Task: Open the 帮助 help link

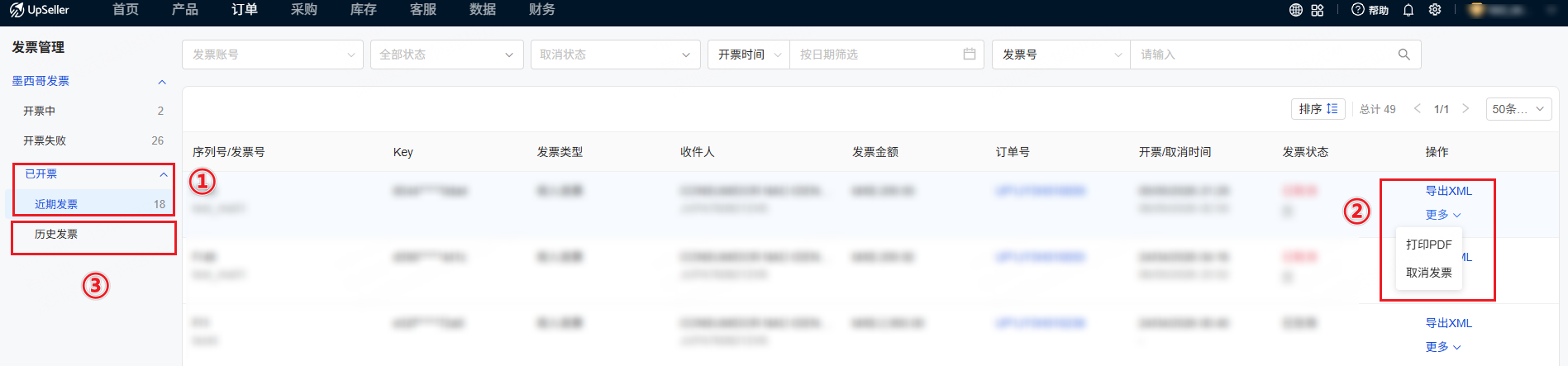Action: point(1370,10)
